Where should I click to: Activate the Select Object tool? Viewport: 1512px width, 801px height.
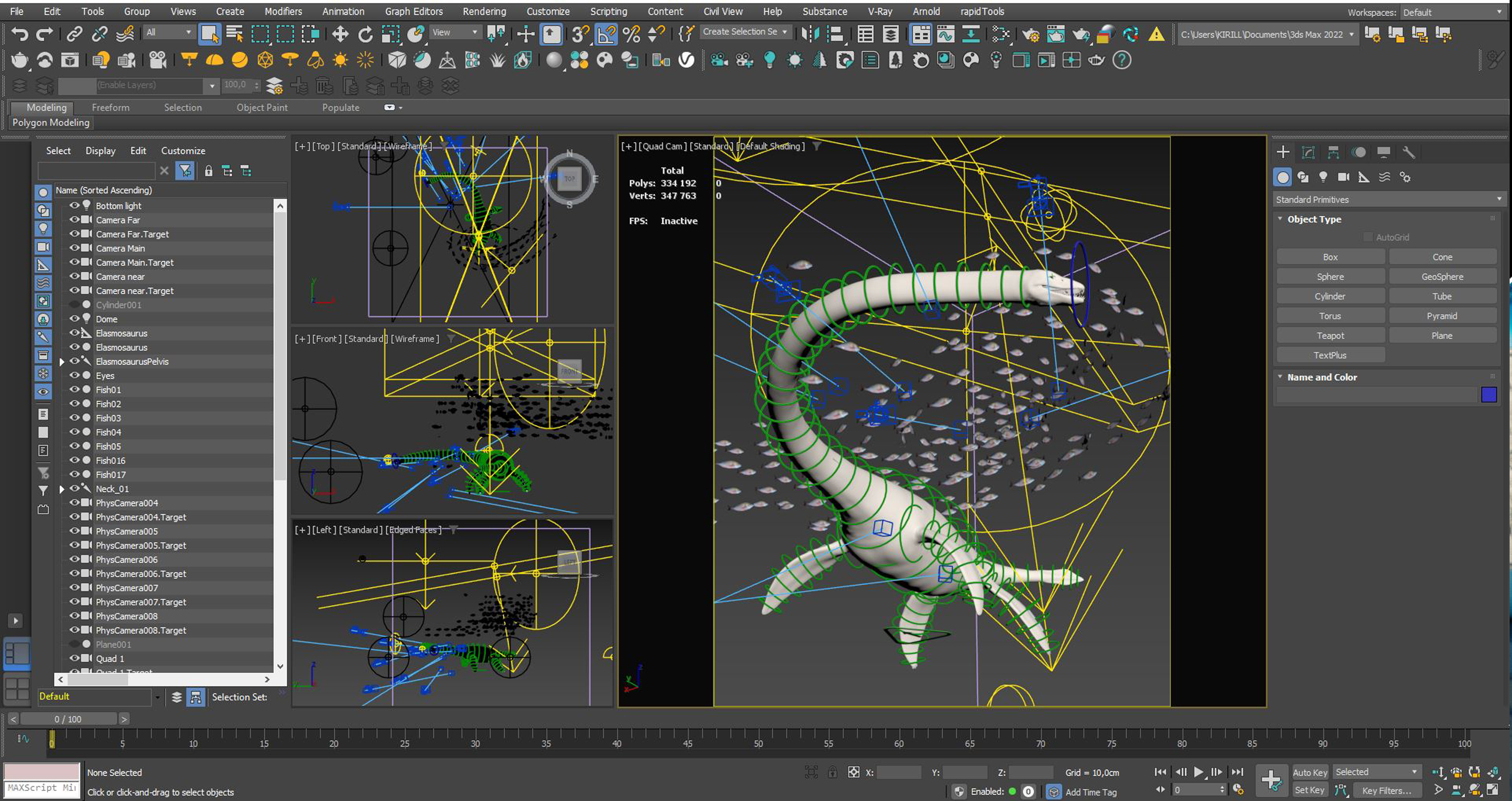pos(209,34)
